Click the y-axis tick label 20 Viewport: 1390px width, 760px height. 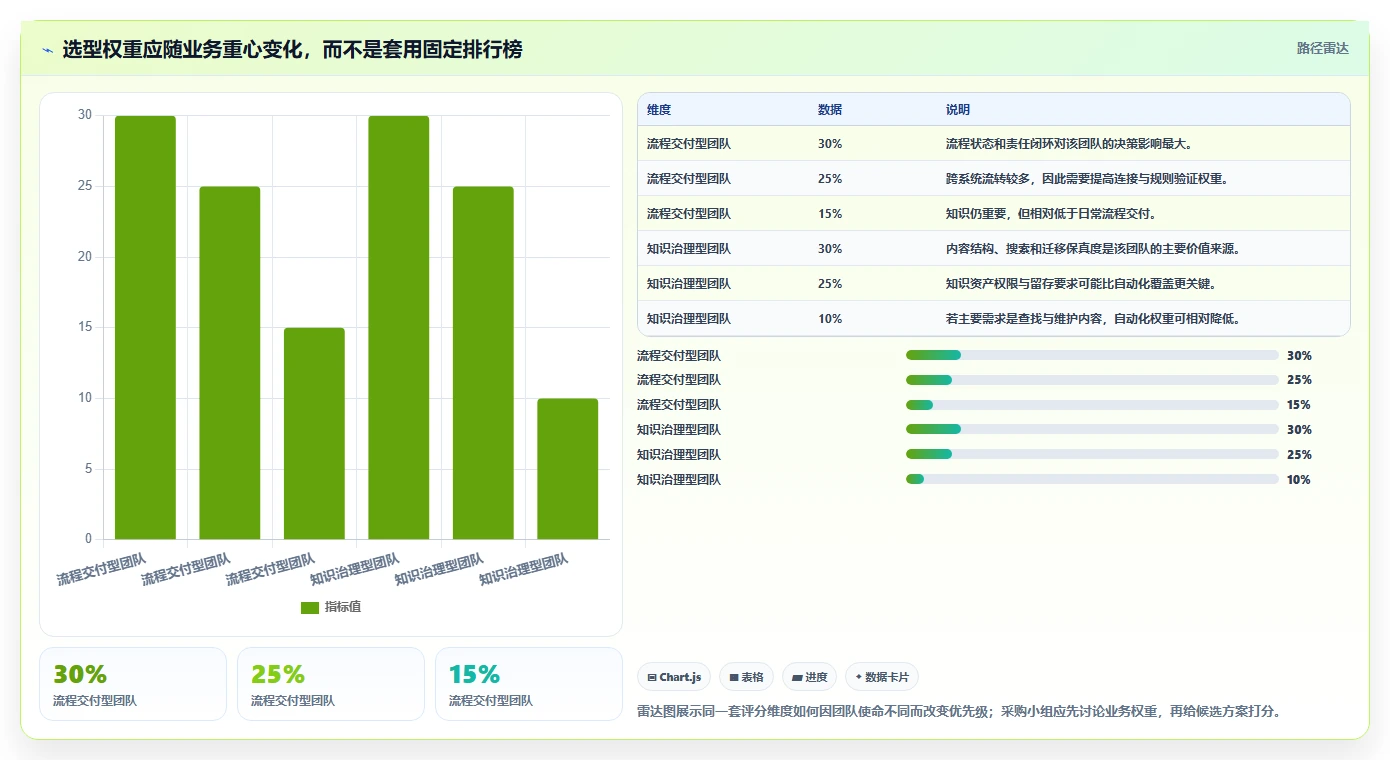[x=85, y=257]
